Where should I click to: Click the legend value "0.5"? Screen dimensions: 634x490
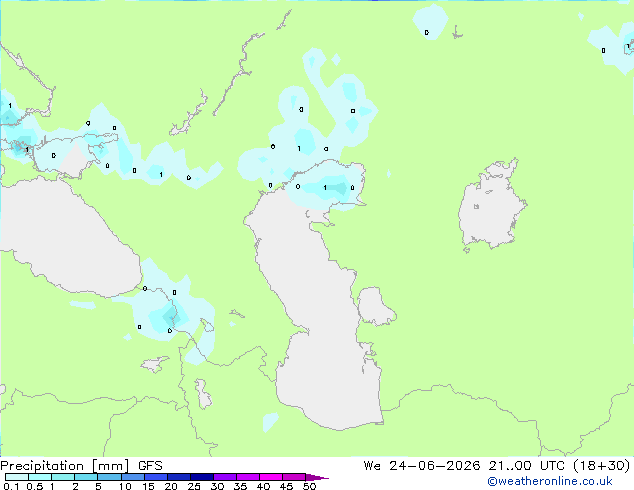coord(35,486)
